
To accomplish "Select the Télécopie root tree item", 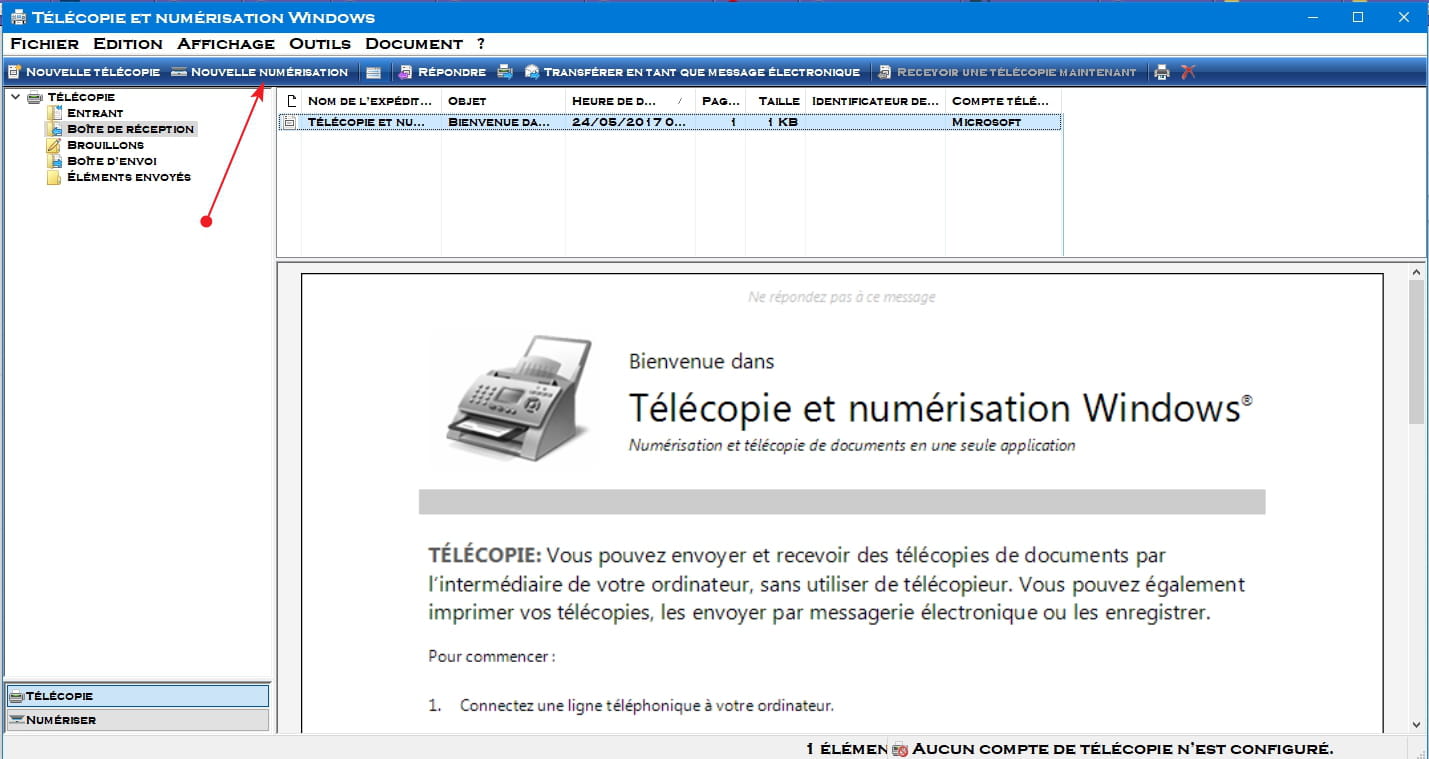I will click(81, 97).
